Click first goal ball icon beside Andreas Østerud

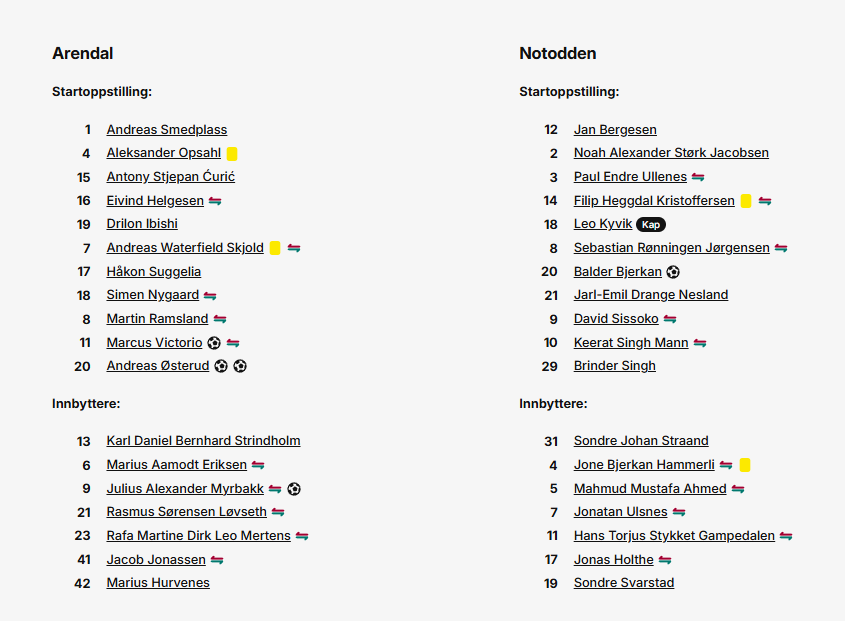[221, 367]
